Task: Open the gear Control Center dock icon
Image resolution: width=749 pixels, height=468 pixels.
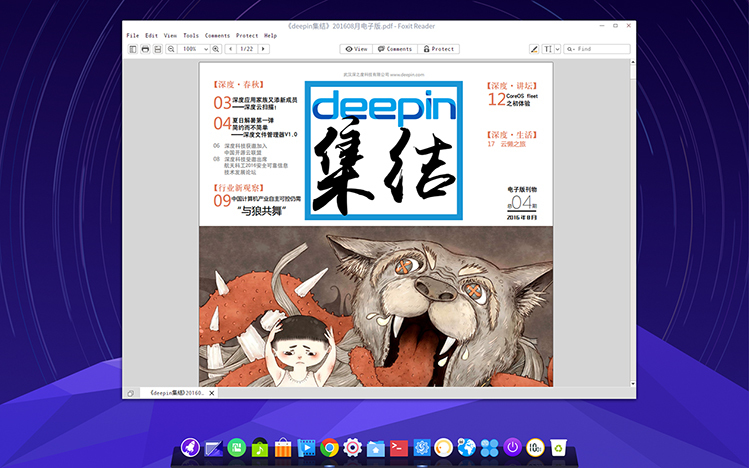Action: 353,447
